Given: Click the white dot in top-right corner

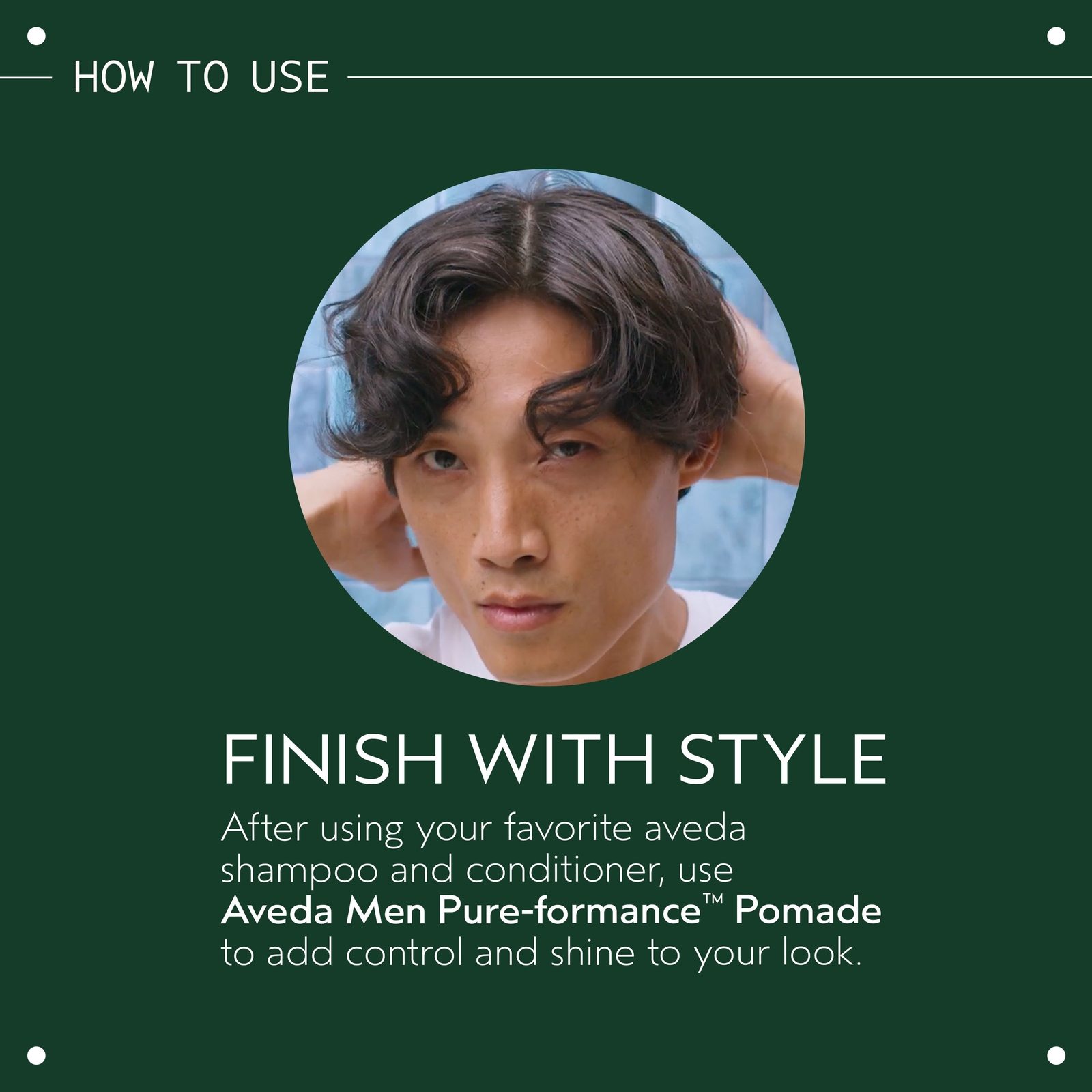Looking at the screenshot, I should (1056, 36).
